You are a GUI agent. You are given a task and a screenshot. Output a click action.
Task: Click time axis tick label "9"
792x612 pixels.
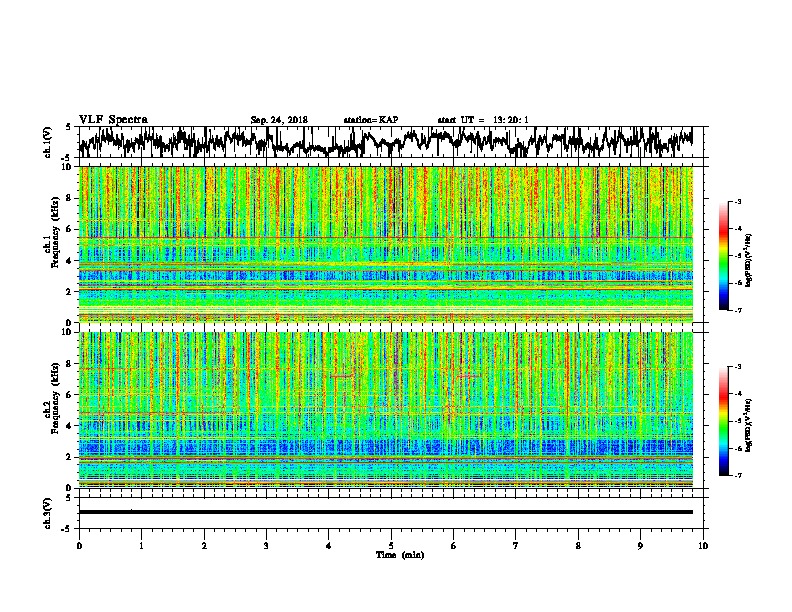[640, 546]
